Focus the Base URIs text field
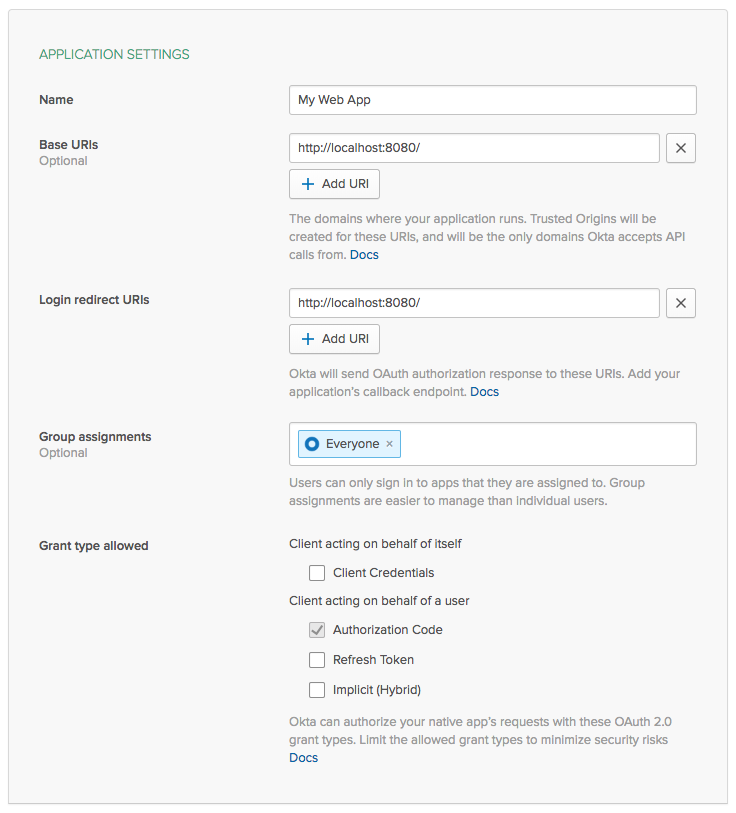Viewport: 736px width, 813px height. 474,148
